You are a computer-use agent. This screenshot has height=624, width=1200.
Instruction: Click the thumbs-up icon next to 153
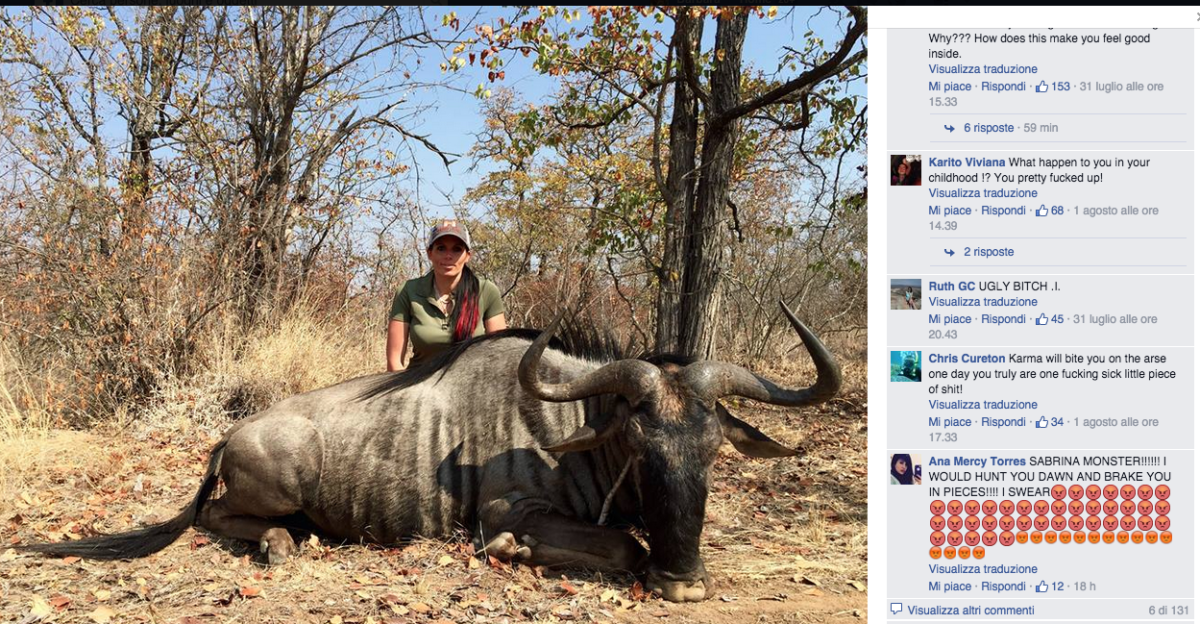pyautogui.click(x=1041, y=86)
